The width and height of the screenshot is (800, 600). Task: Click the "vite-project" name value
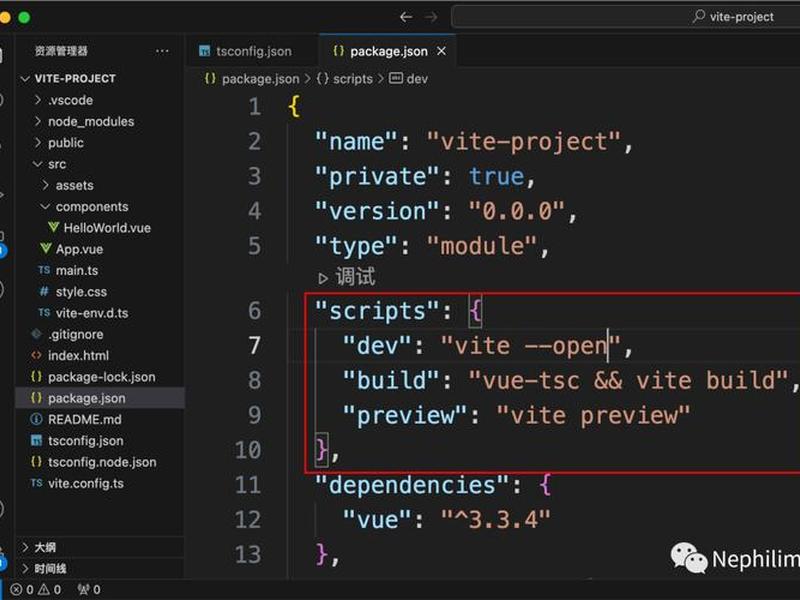[x=524, y=141]
